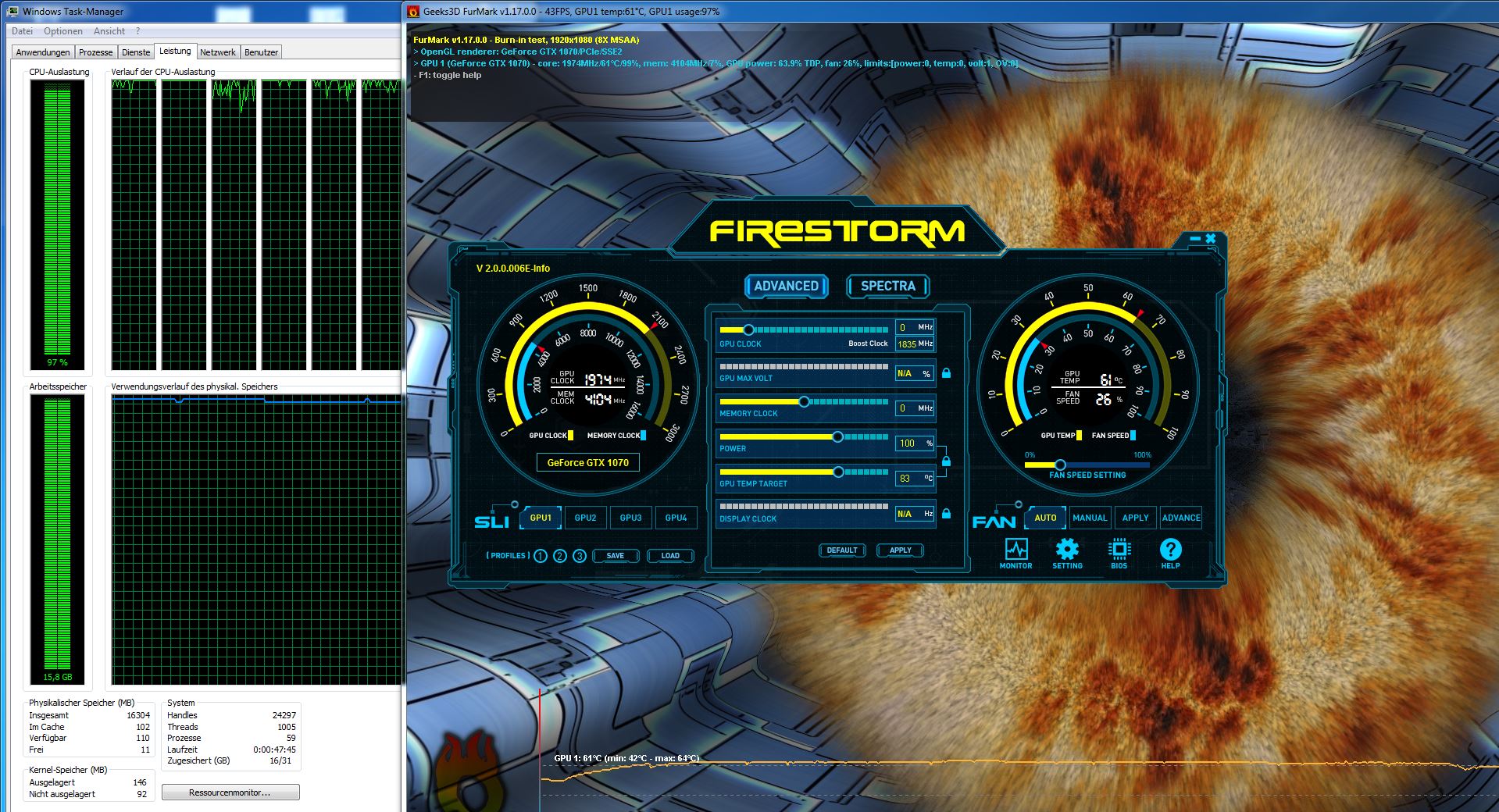Switch to Benutzer tab in Task-Manager
This screenshot has width=1499, height=812.
(x=262, y=52)
